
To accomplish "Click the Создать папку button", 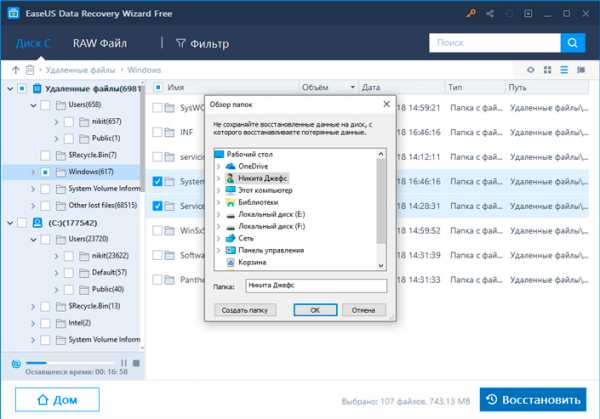I will click(x=245, y=310).
